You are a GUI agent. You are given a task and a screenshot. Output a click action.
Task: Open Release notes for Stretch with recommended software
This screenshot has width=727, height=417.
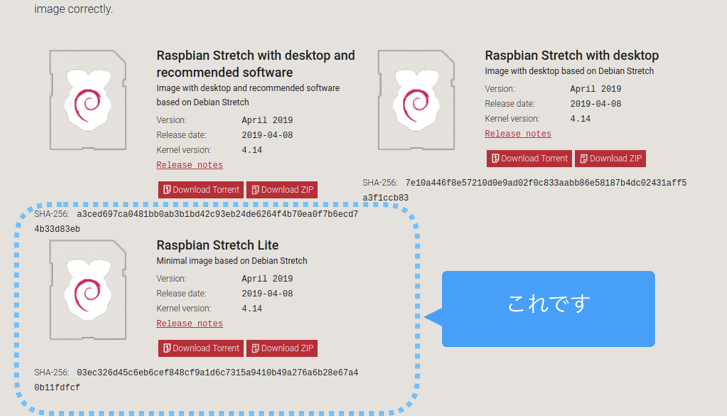pos(189,165)
